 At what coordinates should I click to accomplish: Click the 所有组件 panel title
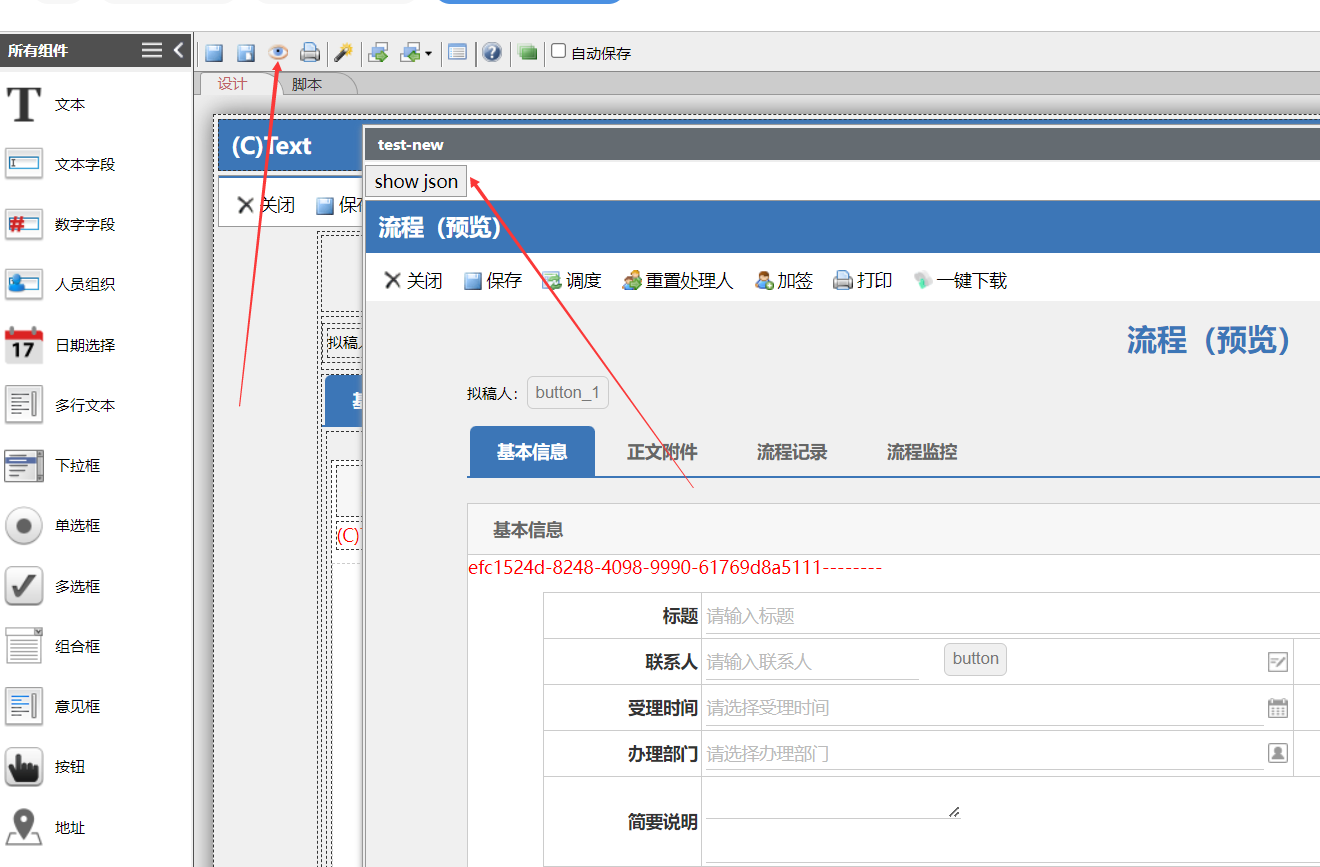click(38, 50)
